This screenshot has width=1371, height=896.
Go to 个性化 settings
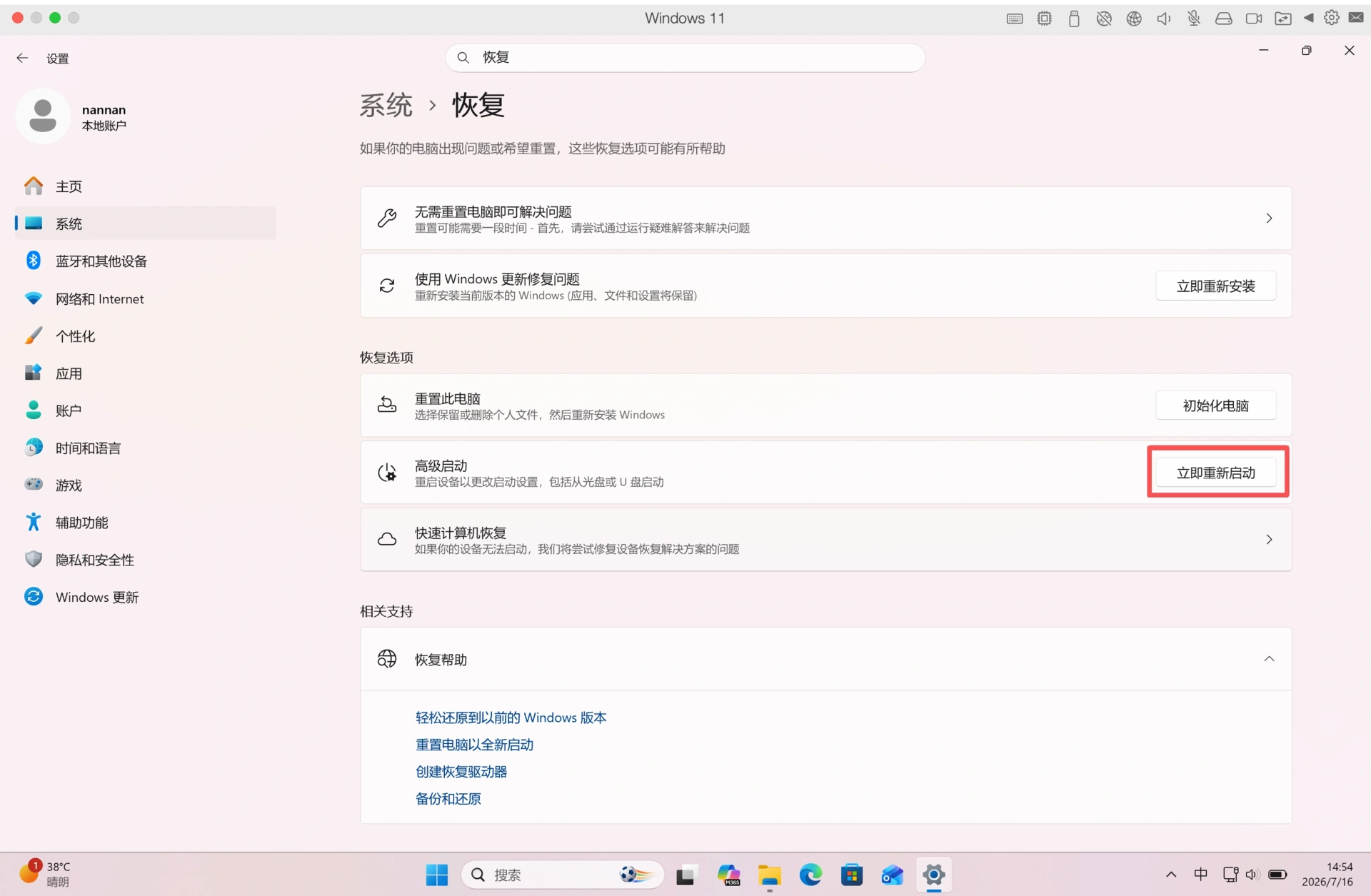point(145,336)
